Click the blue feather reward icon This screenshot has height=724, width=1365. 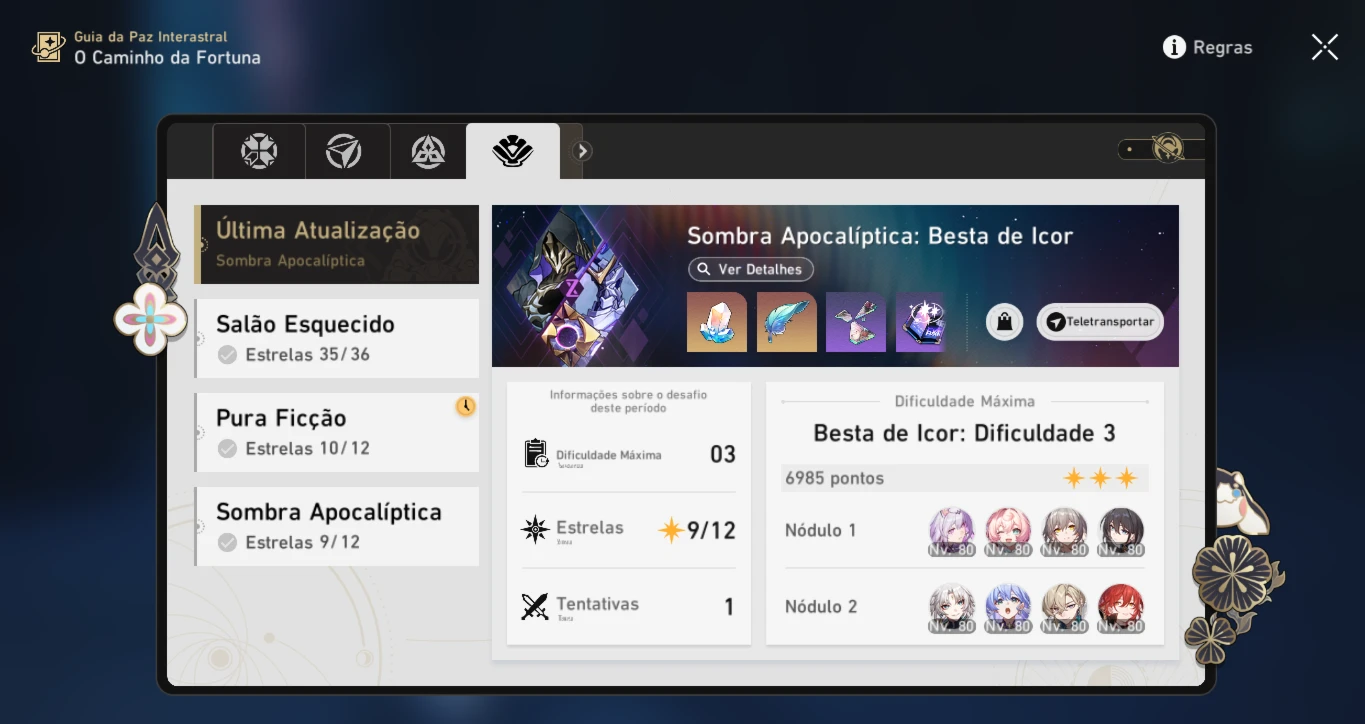click(x=787, y=322)
